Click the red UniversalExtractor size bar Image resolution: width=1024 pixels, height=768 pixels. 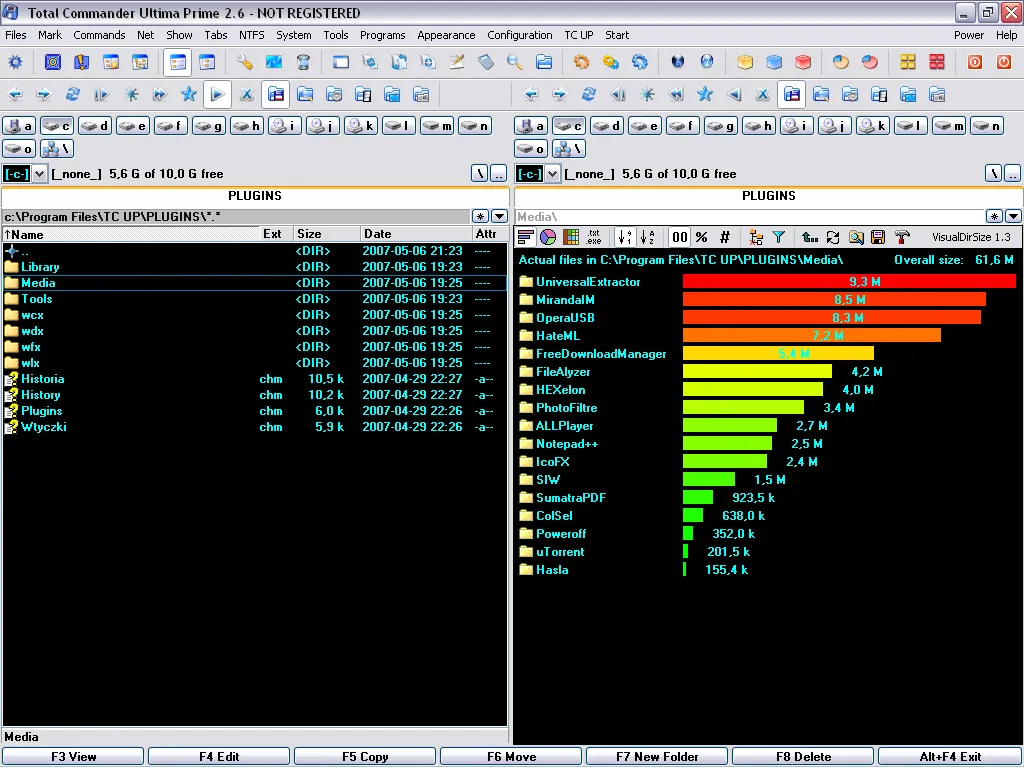(x=849, y=281)
